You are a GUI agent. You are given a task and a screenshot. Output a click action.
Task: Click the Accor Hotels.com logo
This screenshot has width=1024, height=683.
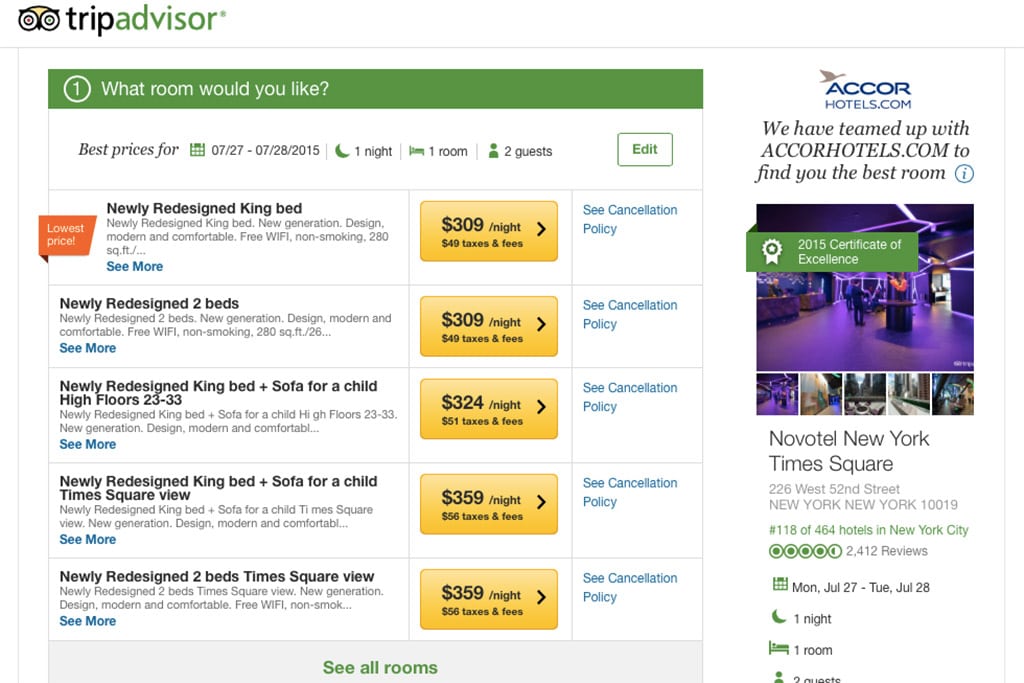[867, 89]
